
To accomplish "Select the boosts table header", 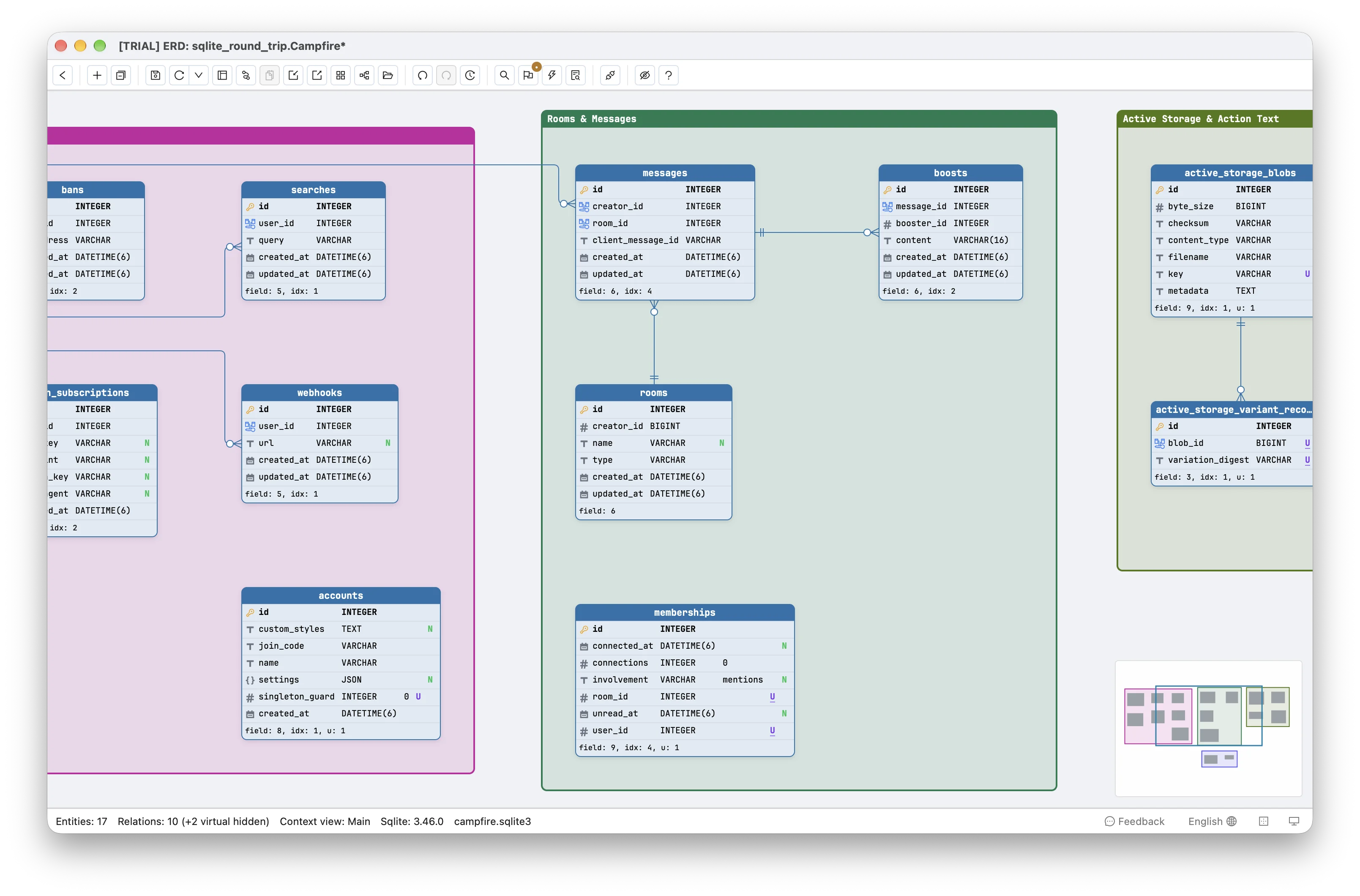I will [x=950, y=173].
